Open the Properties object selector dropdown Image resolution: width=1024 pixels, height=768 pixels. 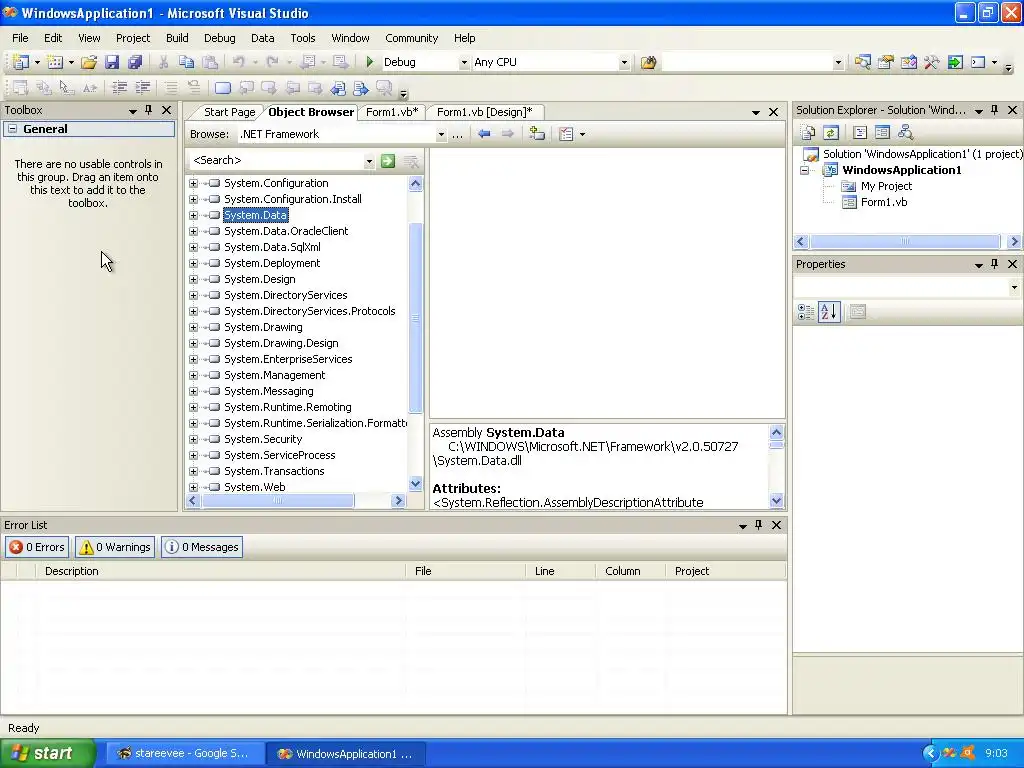1014,287
